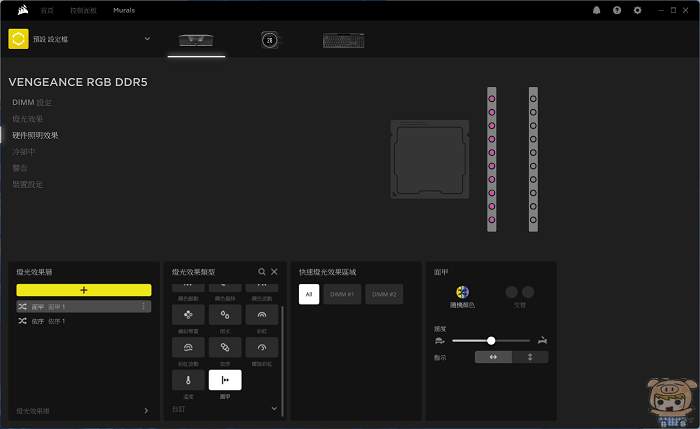The height and width of the screenshot is (429, 700).
Task: Choose the 雨水 rain effect tile
Action: 225,315
